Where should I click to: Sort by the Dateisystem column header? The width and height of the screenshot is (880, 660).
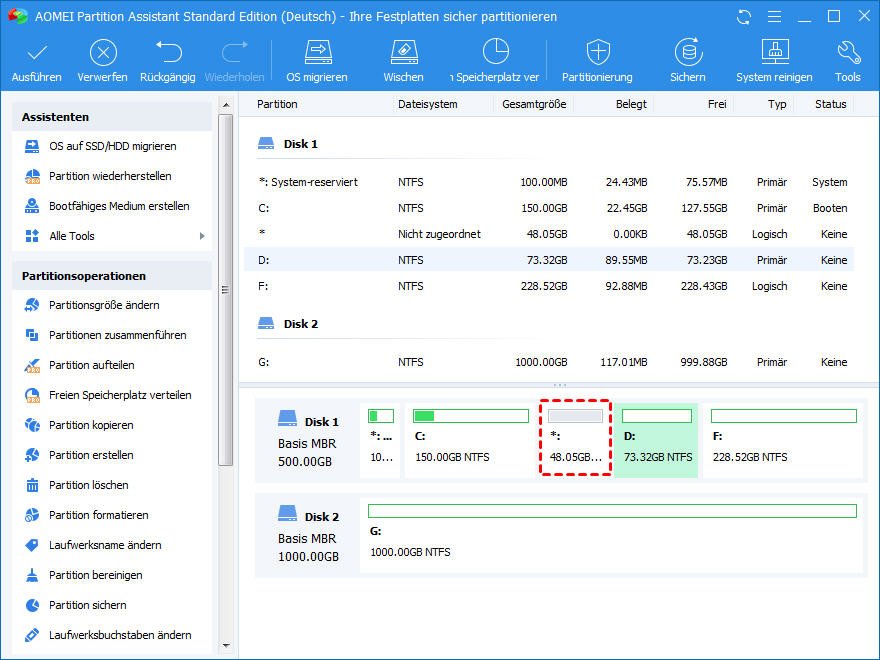(x=428, y=104)
